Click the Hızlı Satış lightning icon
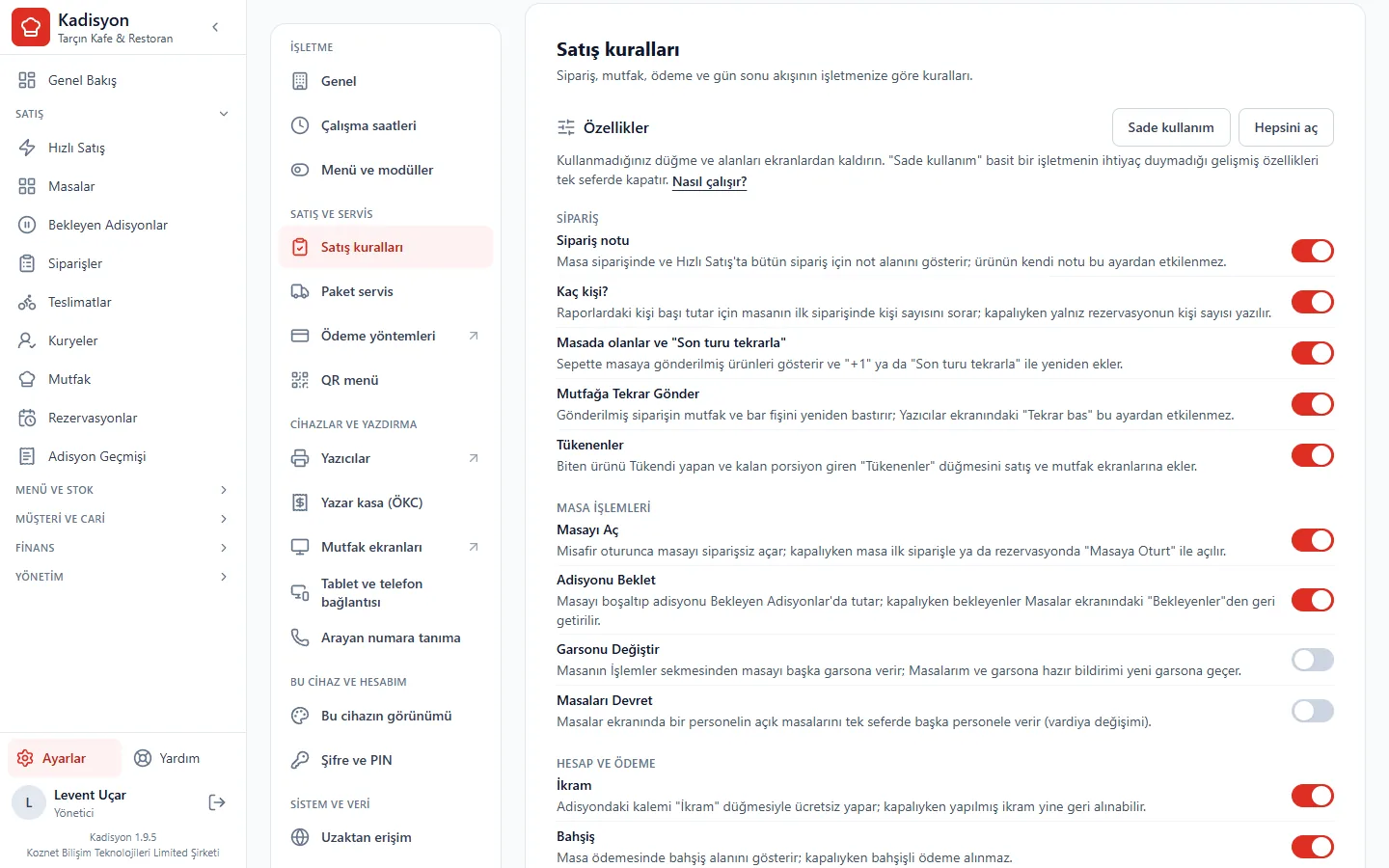 [27, 148]
